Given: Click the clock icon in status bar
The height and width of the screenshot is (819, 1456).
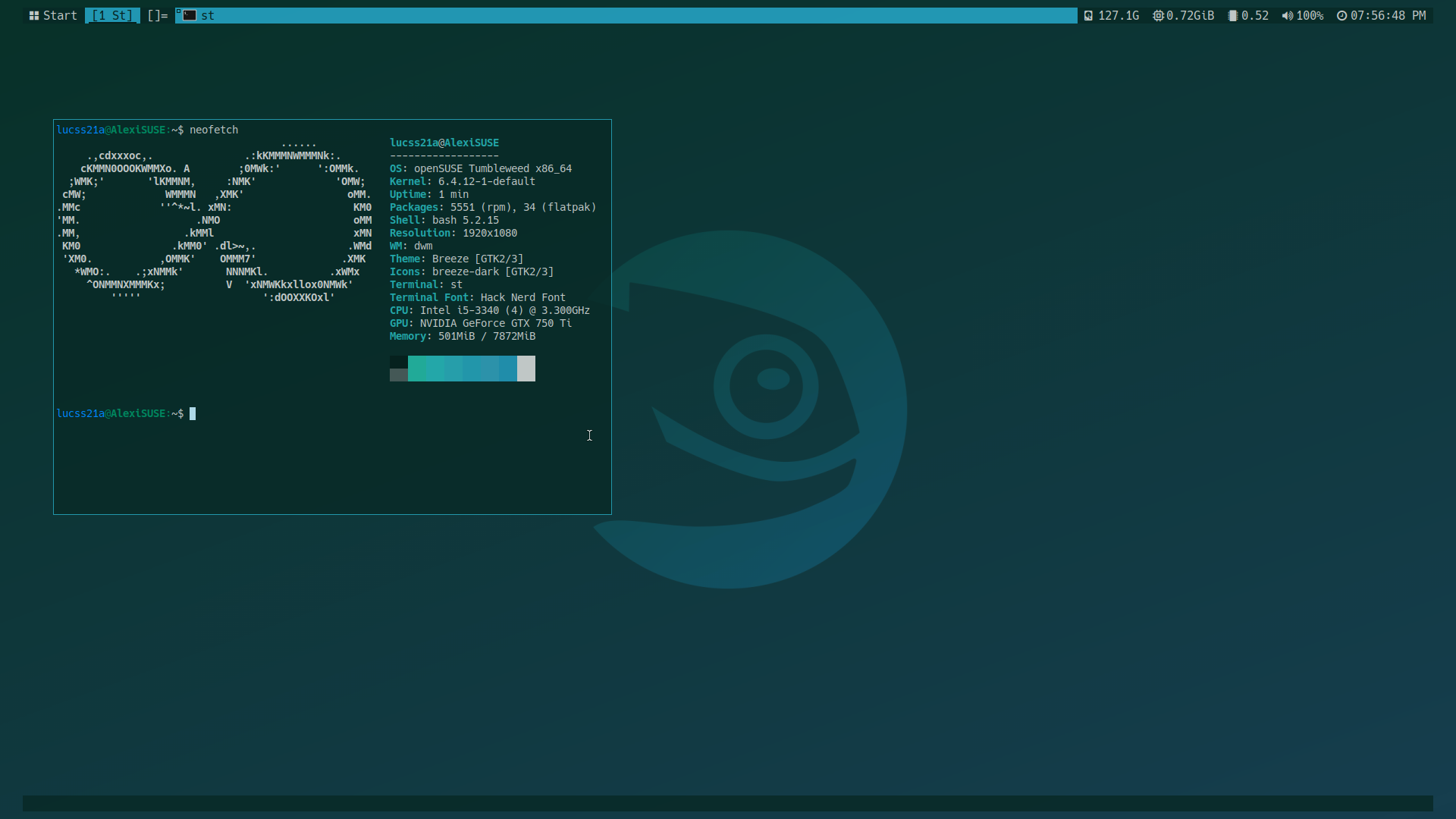Looking at the screenshot, I should 1341,15.
